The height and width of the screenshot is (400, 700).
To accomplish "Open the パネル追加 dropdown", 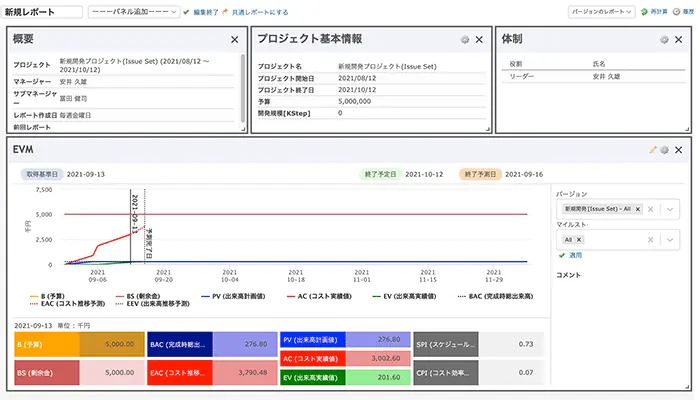I will tap(134, 12).
